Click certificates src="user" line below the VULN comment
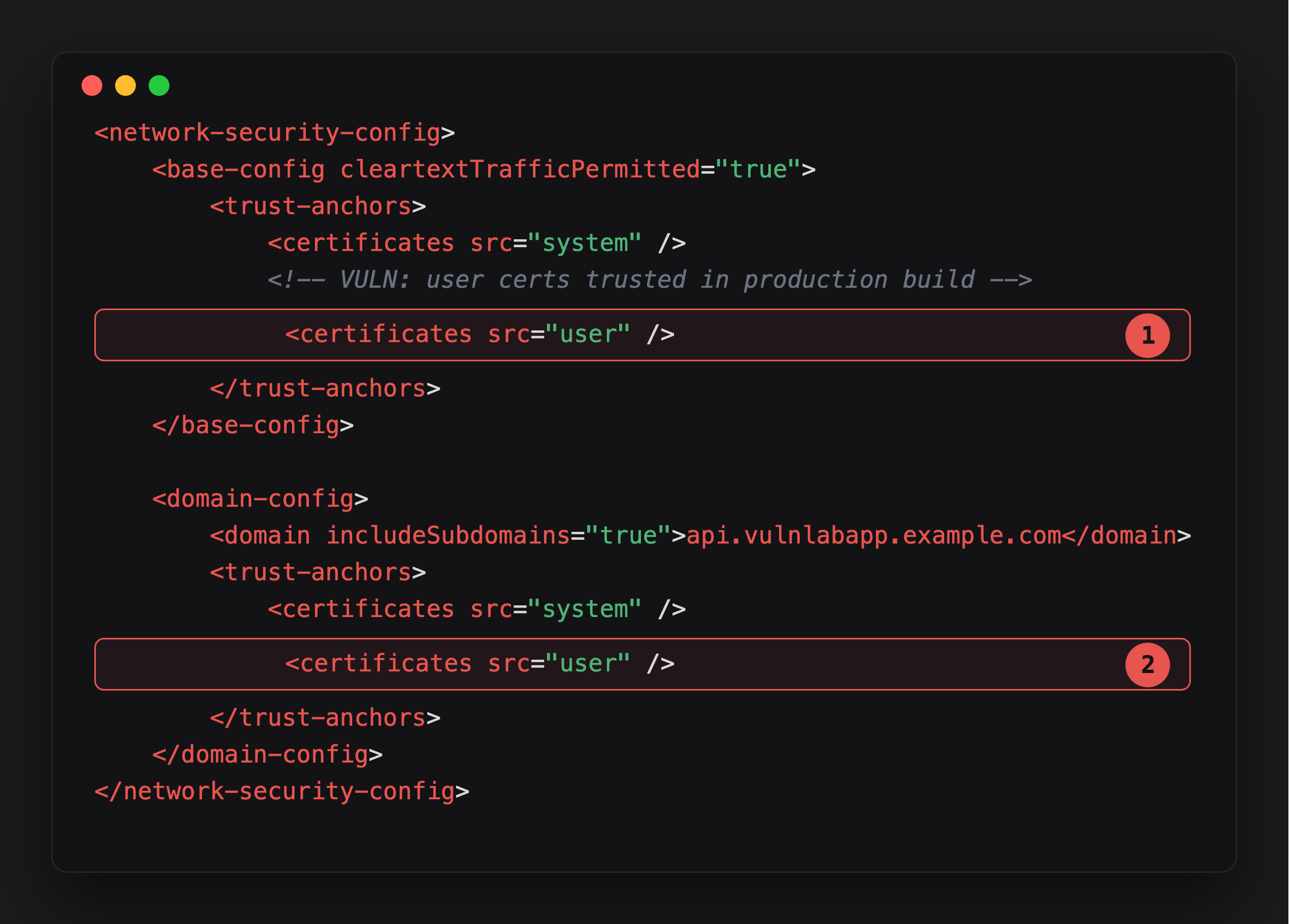The width and height of the screenshot is (1290, 924). tap(642, 335)
